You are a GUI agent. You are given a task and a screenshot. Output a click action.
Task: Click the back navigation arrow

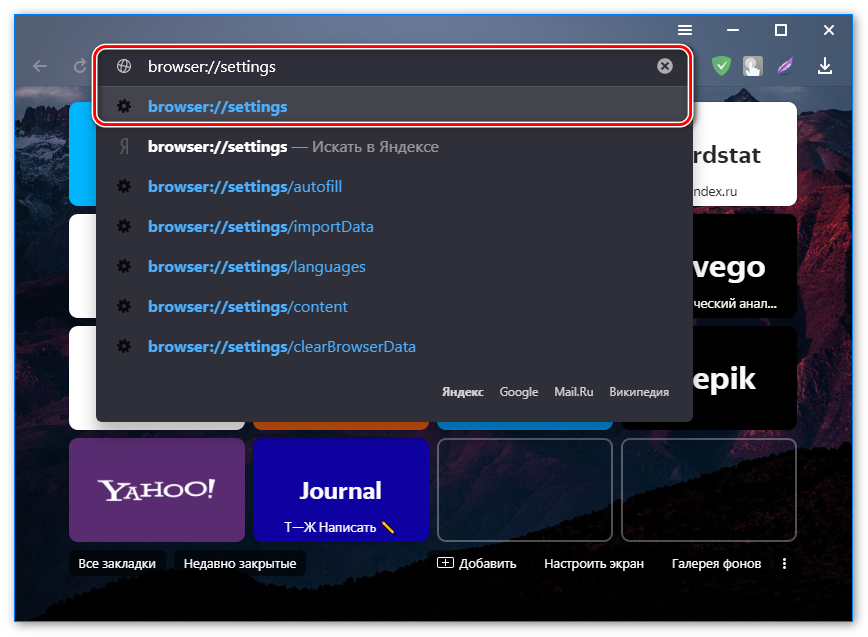[x=40, y=67]
